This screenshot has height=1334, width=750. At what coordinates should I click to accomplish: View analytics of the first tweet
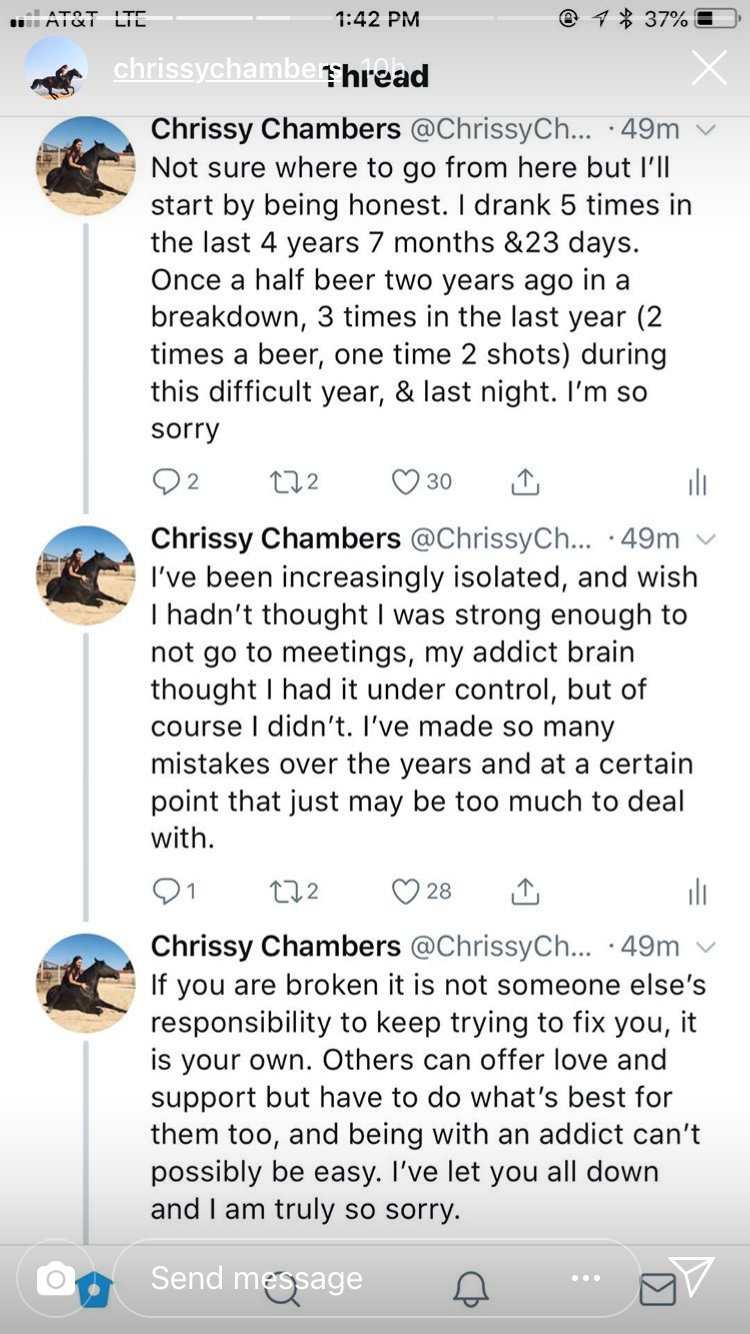pos(697,484)
